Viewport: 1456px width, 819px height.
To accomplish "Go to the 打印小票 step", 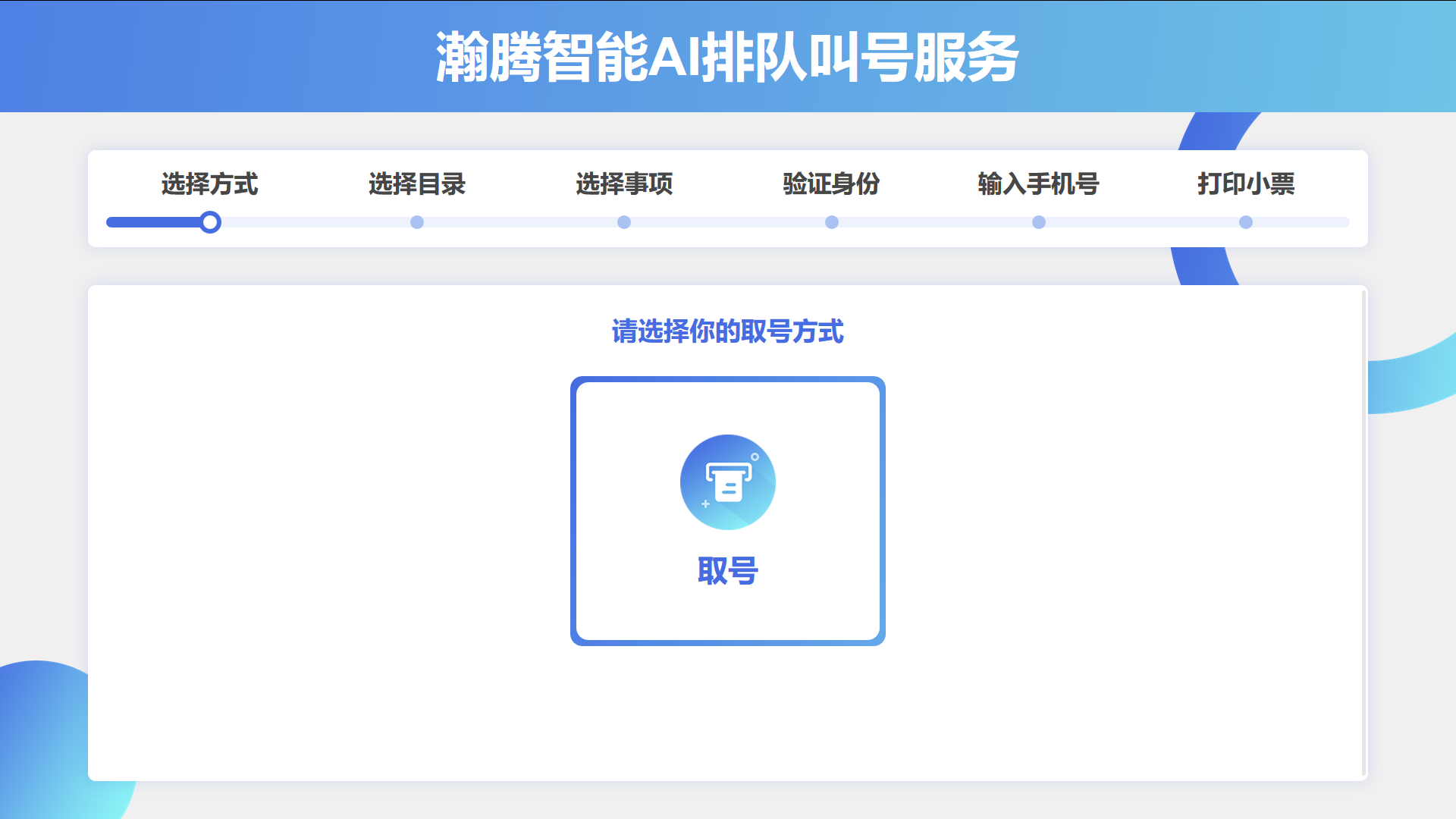I will tap(1246, 184).
